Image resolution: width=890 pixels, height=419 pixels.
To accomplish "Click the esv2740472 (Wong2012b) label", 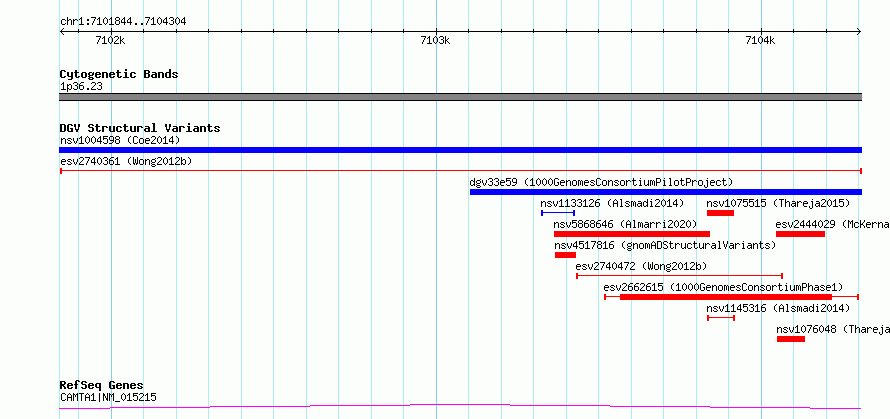I will coord(641,266).
